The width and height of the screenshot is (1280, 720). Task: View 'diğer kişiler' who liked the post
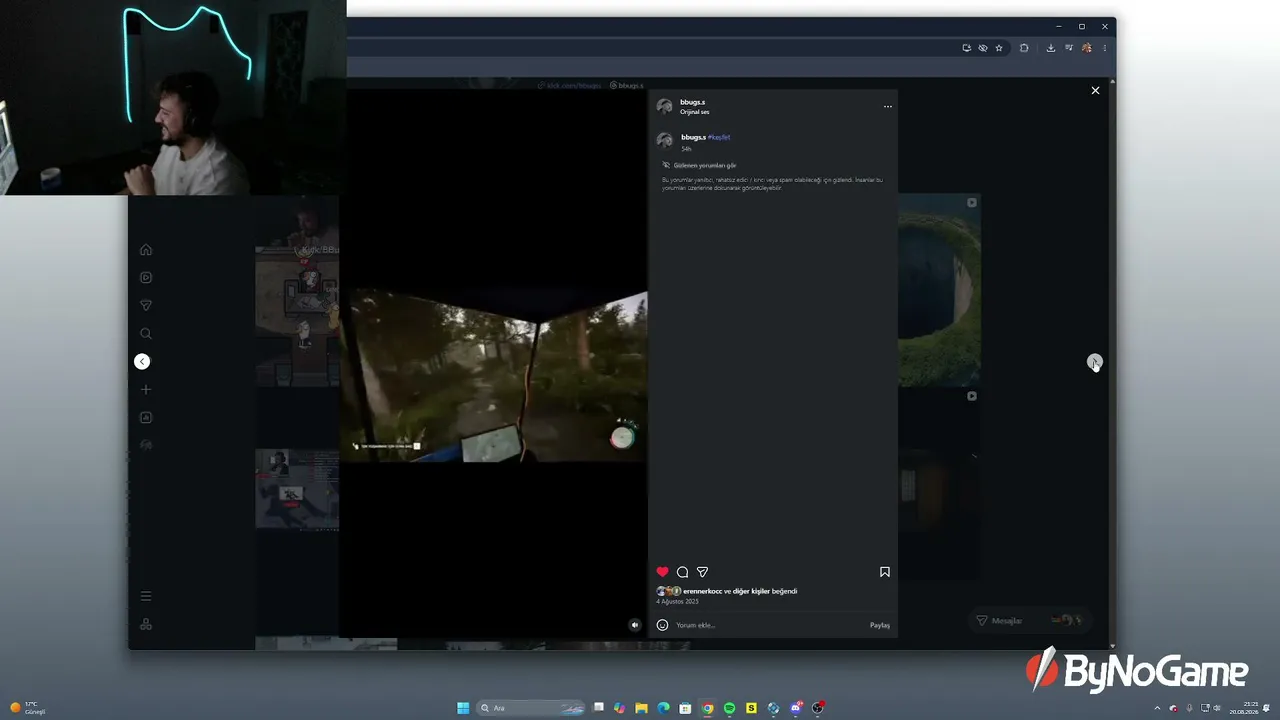[751, 591]
